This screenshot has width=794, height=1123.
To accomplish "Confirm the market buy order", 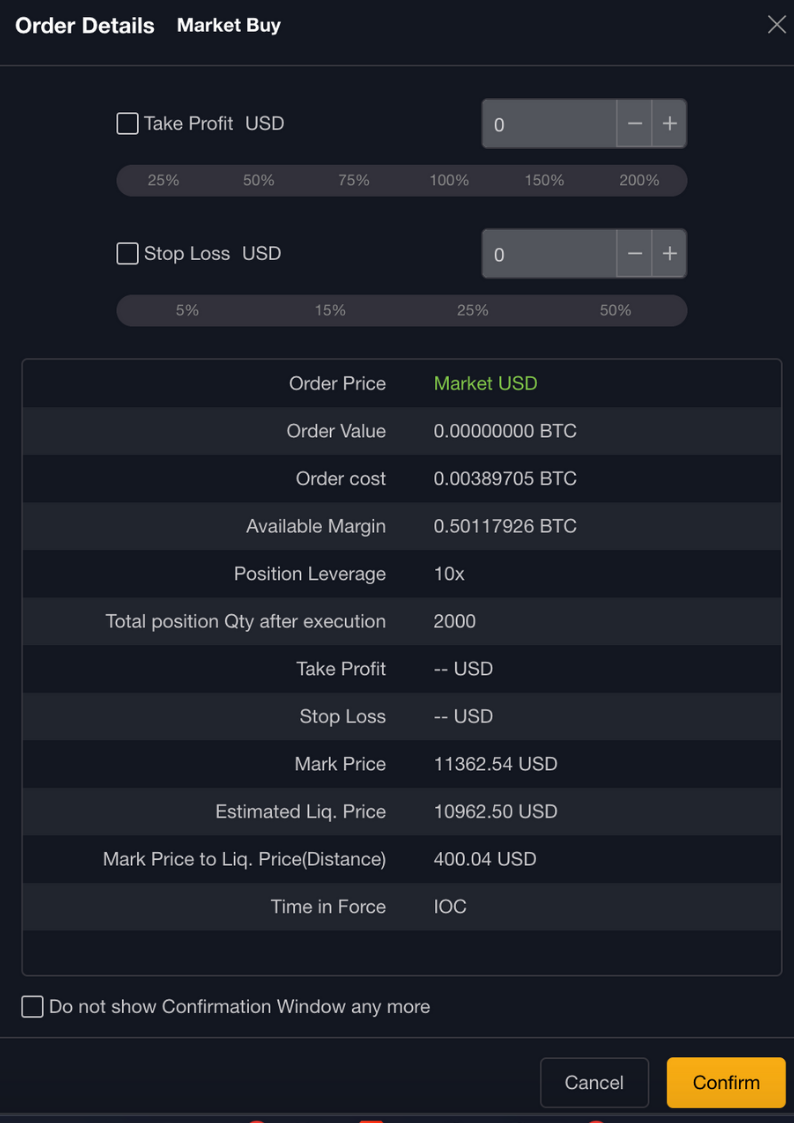I will 725,1083.
